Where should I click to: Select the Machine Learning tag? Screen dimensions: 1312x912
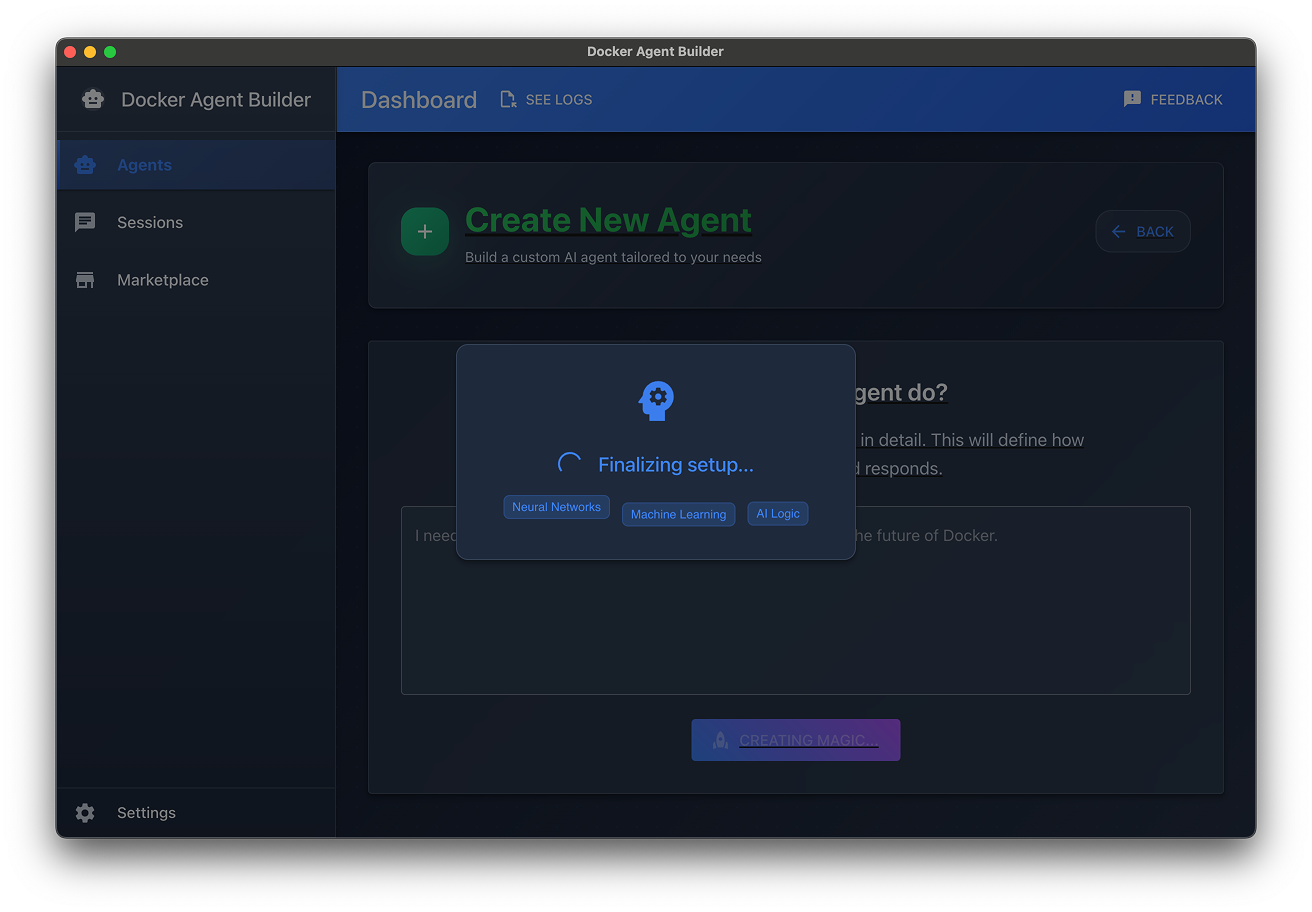(678, 514)
